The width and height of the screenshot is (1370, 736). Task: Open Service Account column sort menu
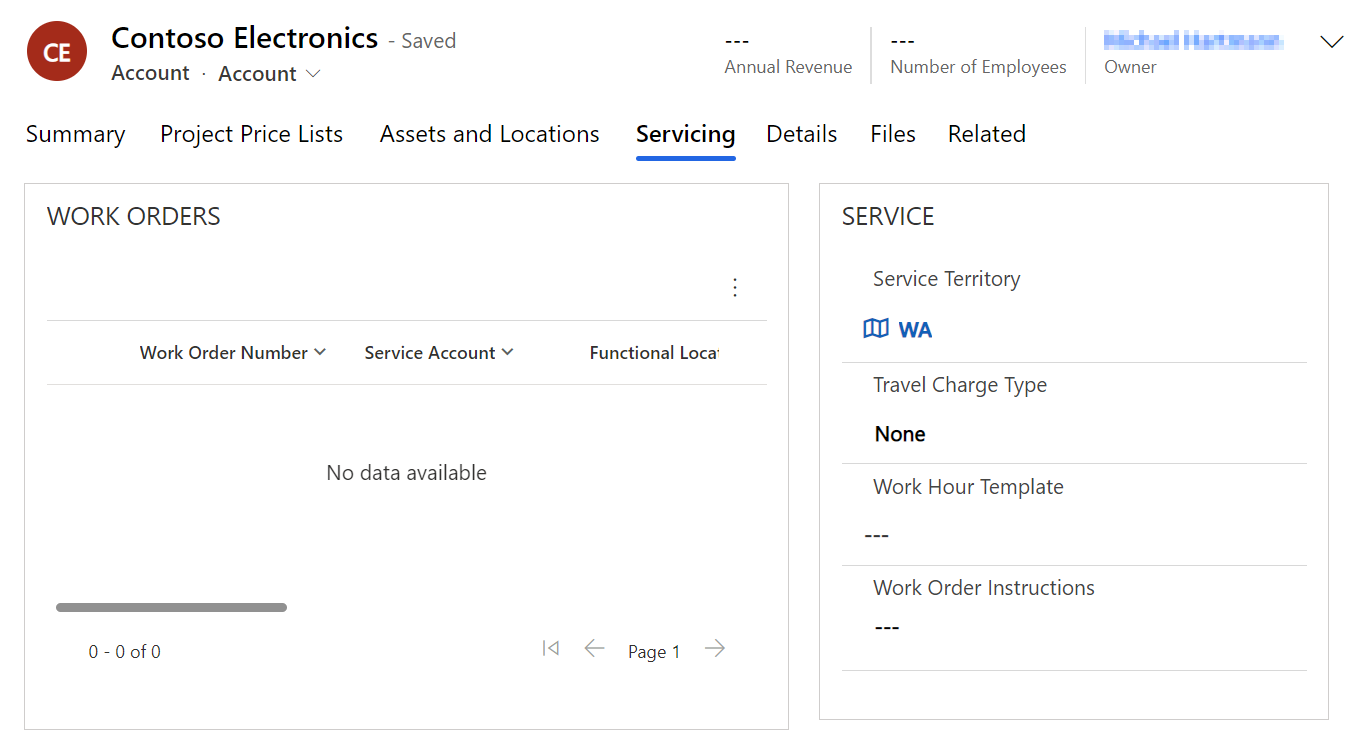pos(439,353)
